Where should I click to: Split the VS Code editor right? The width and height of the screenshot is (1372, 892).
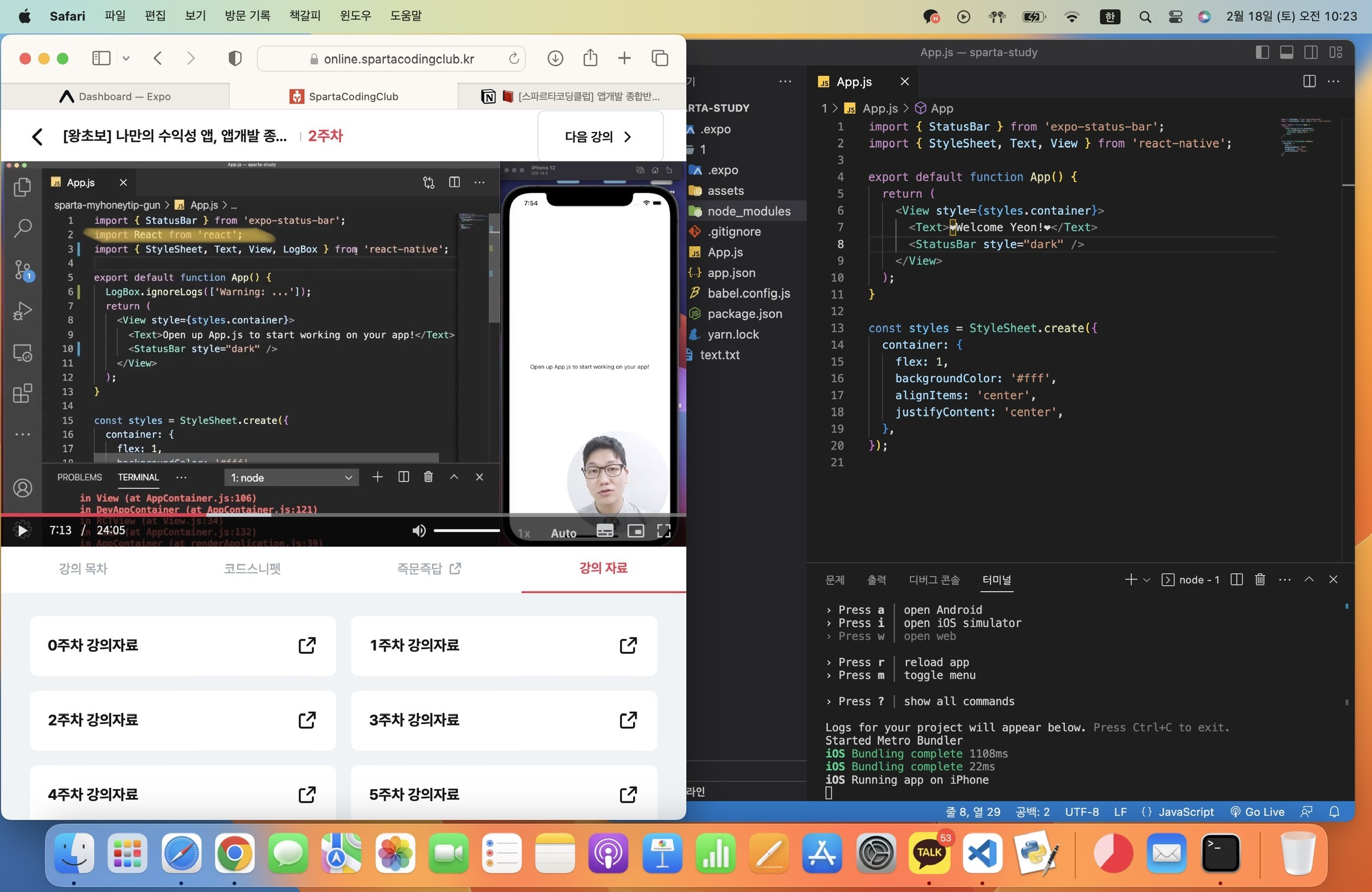pos(1309,81)
